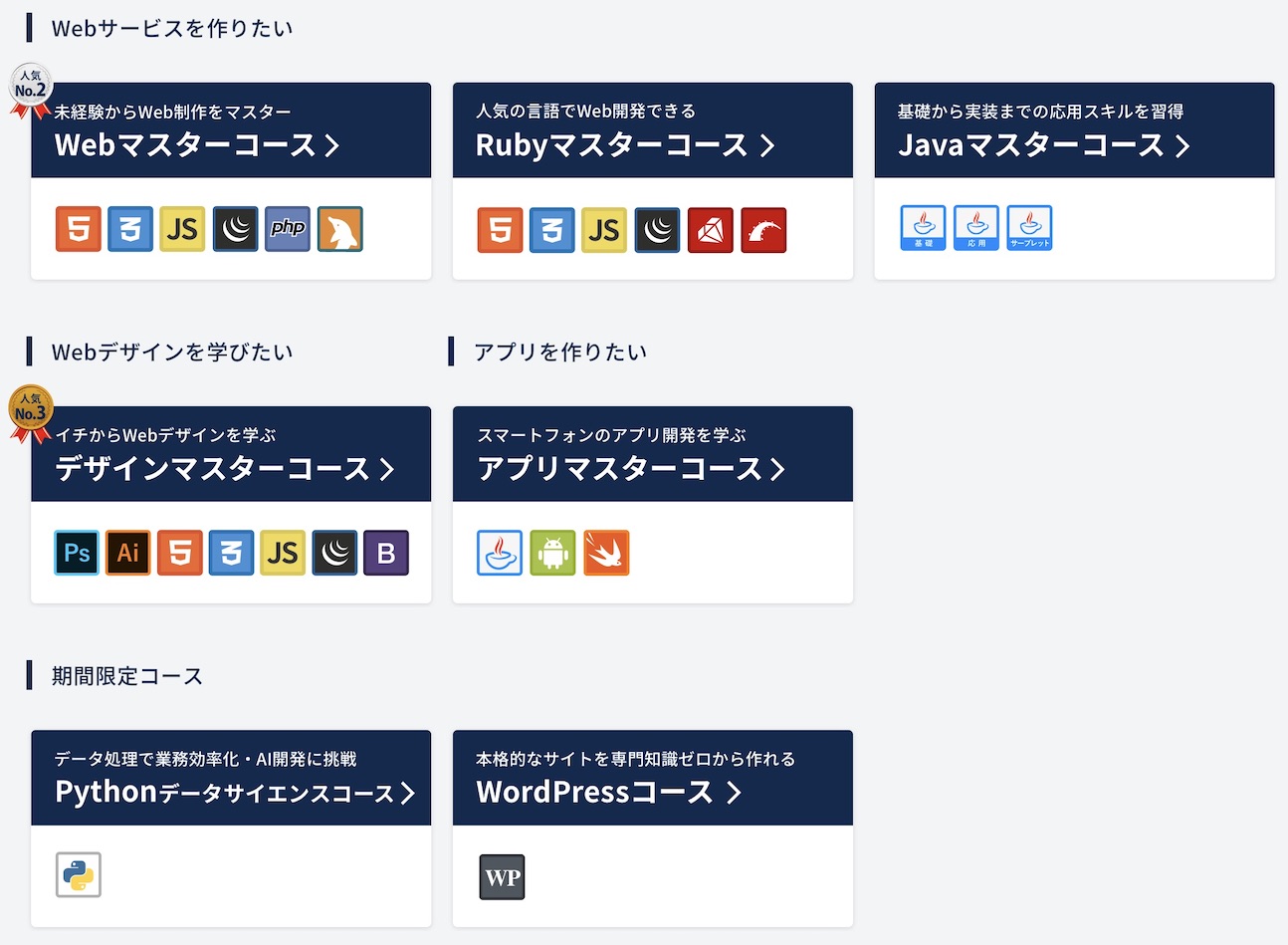Click the Bootstrap B icon
The image size is (1288, 945).
point(386,553)
